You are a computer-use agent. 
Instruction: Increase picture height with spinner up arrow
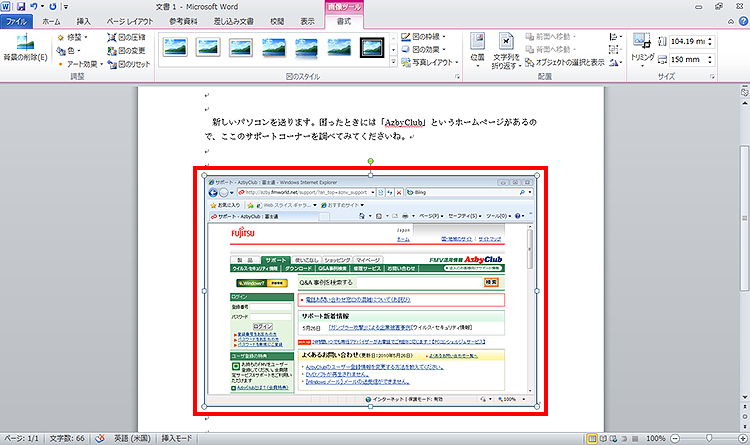(x=710, y=39)
